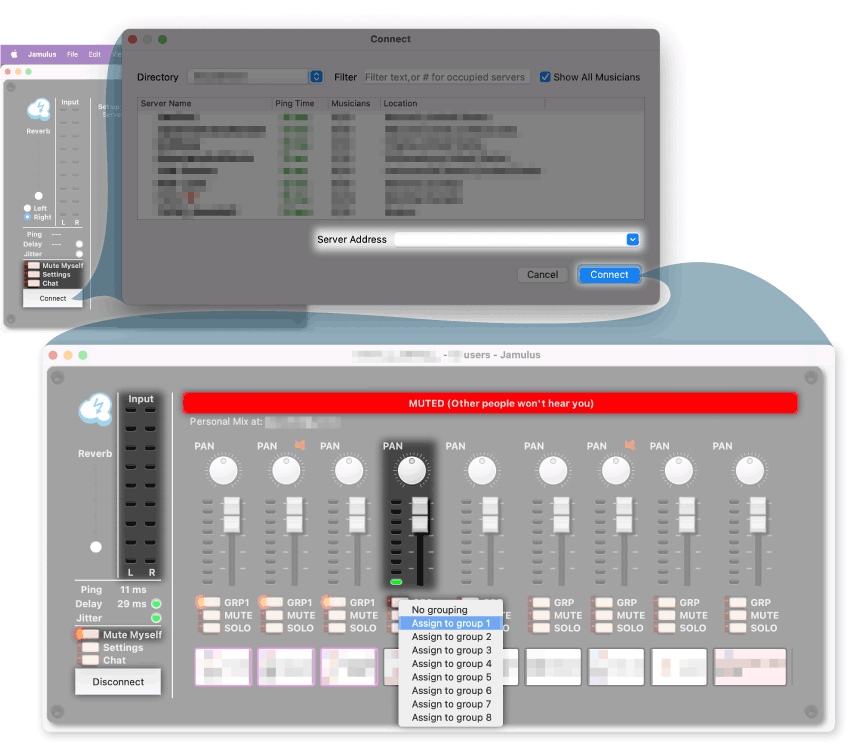Click the Apple menu icon
This screenshot has width=852, height=749.
[x=14, y=55]
